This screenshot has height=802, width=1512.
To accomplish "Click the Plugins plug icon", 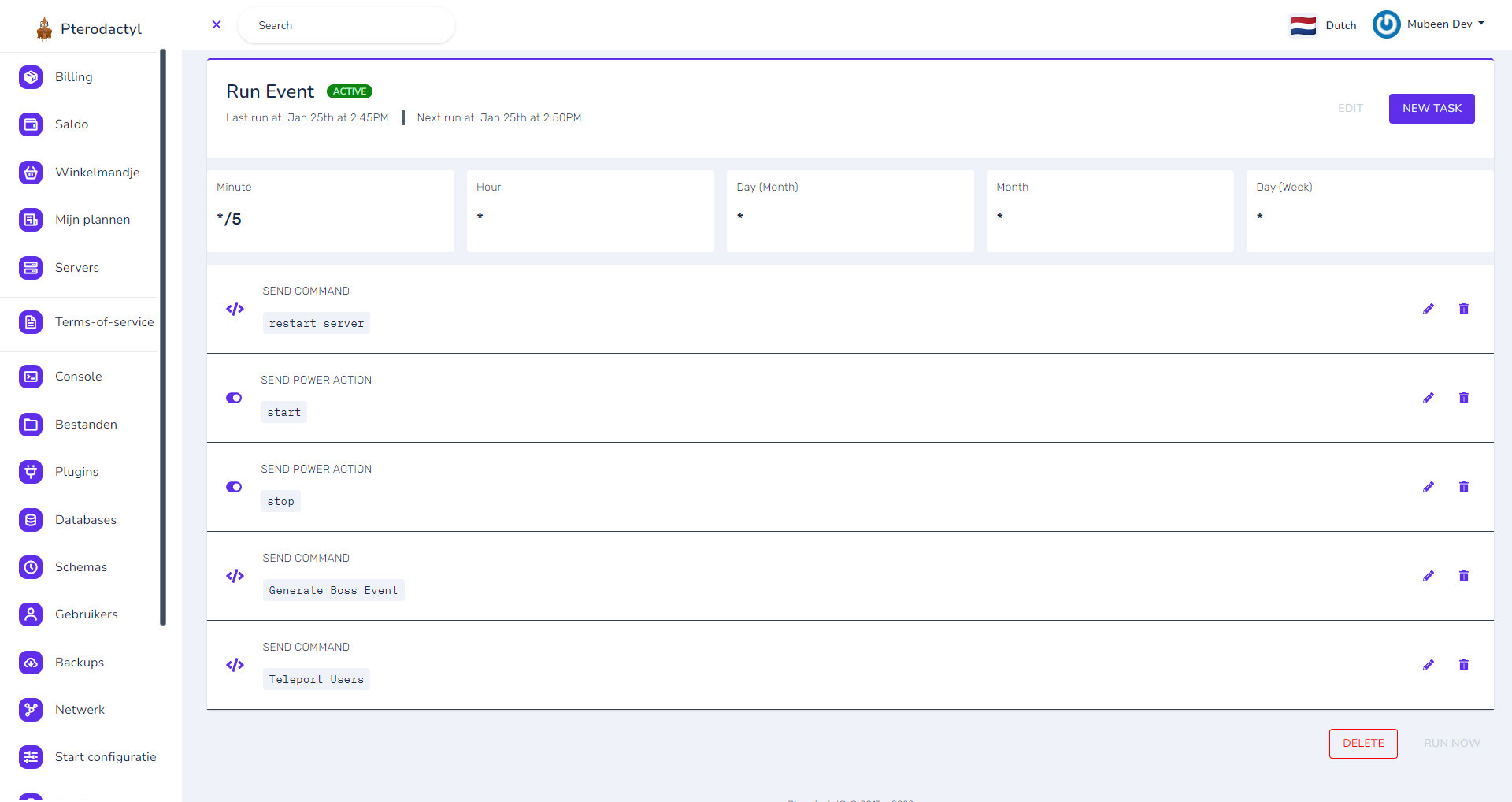I will click(31, 472).
